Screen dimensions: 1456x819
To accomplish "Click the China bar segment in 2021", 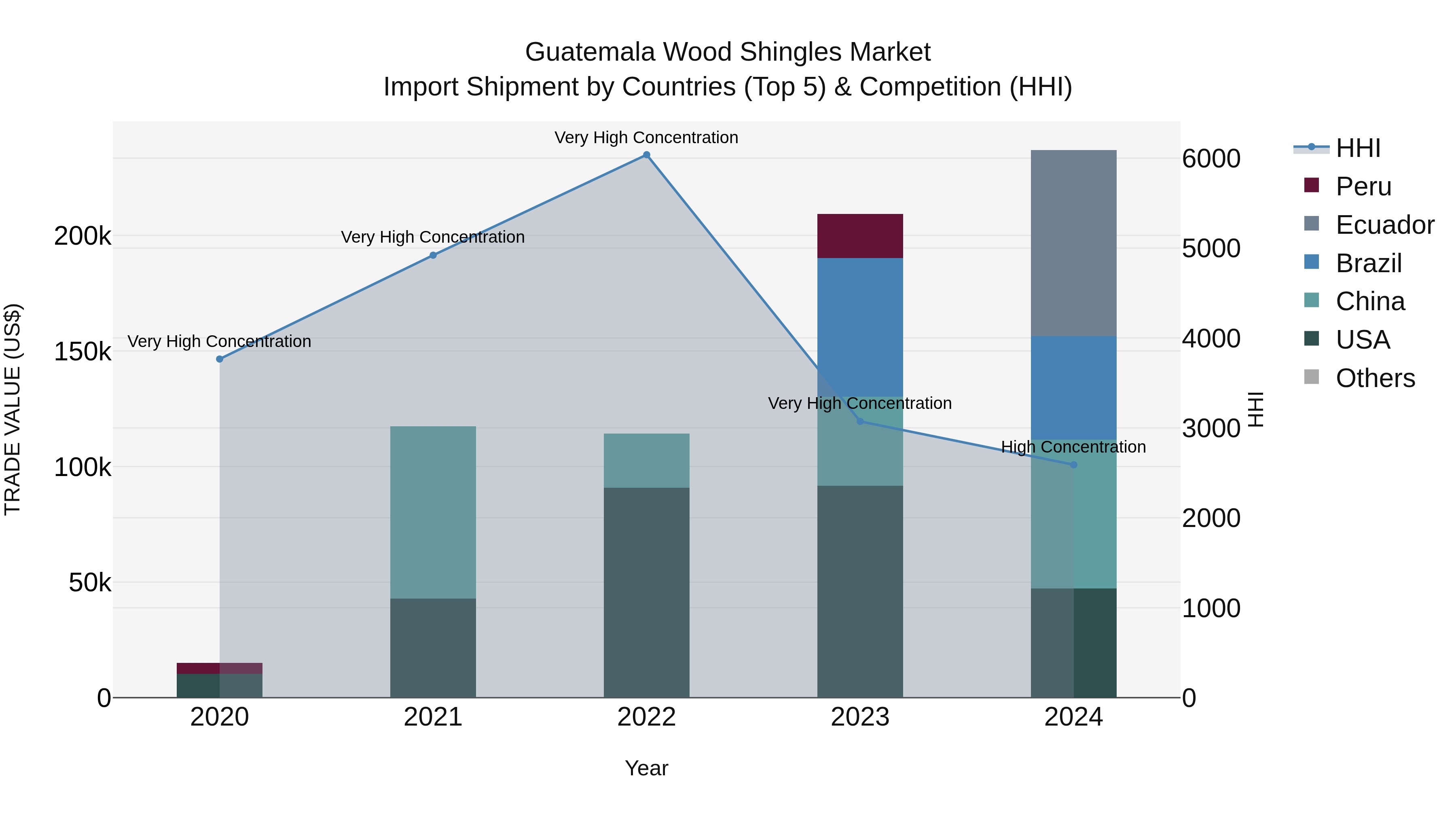I will click(x=433, y=513).
